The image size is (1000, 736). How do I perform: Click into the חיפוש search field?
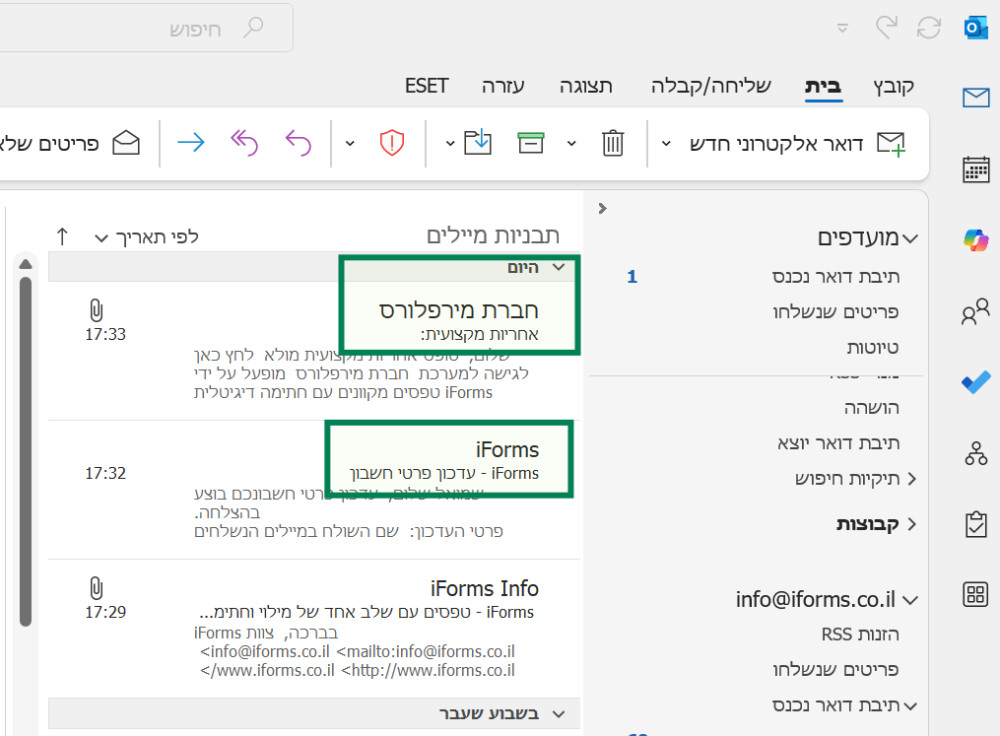pyautogui.click(x=145, y=28)
